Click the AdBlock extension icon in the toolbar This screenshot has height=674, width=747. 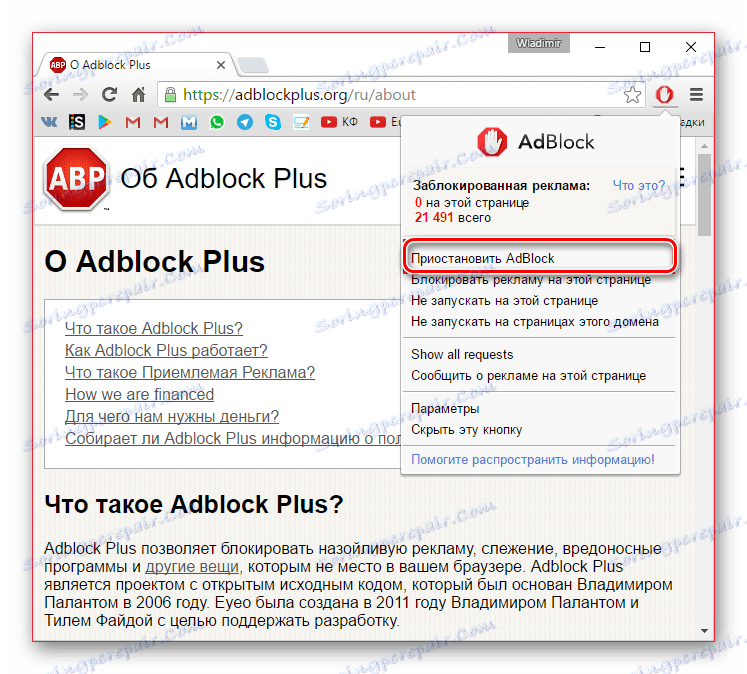[664, 95]
